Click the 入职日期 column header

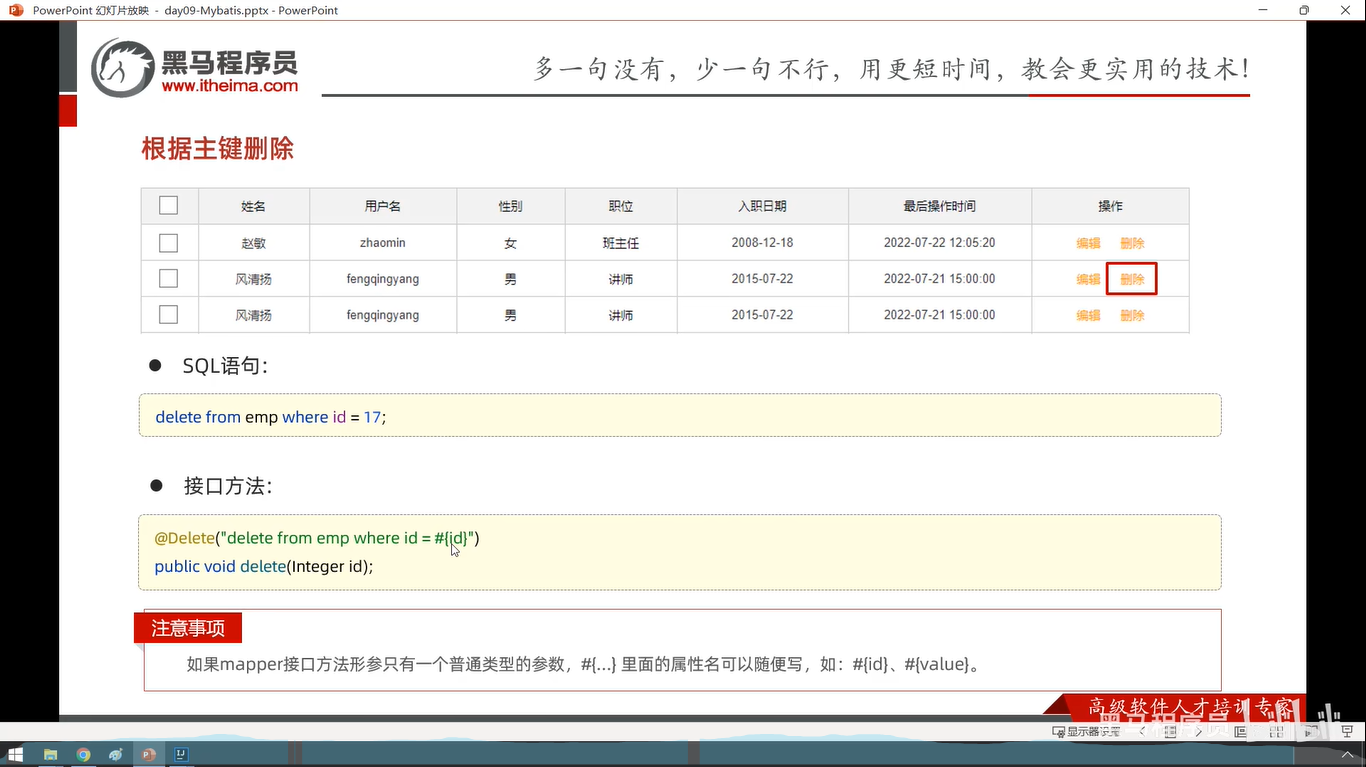click(x=762, y=206)
